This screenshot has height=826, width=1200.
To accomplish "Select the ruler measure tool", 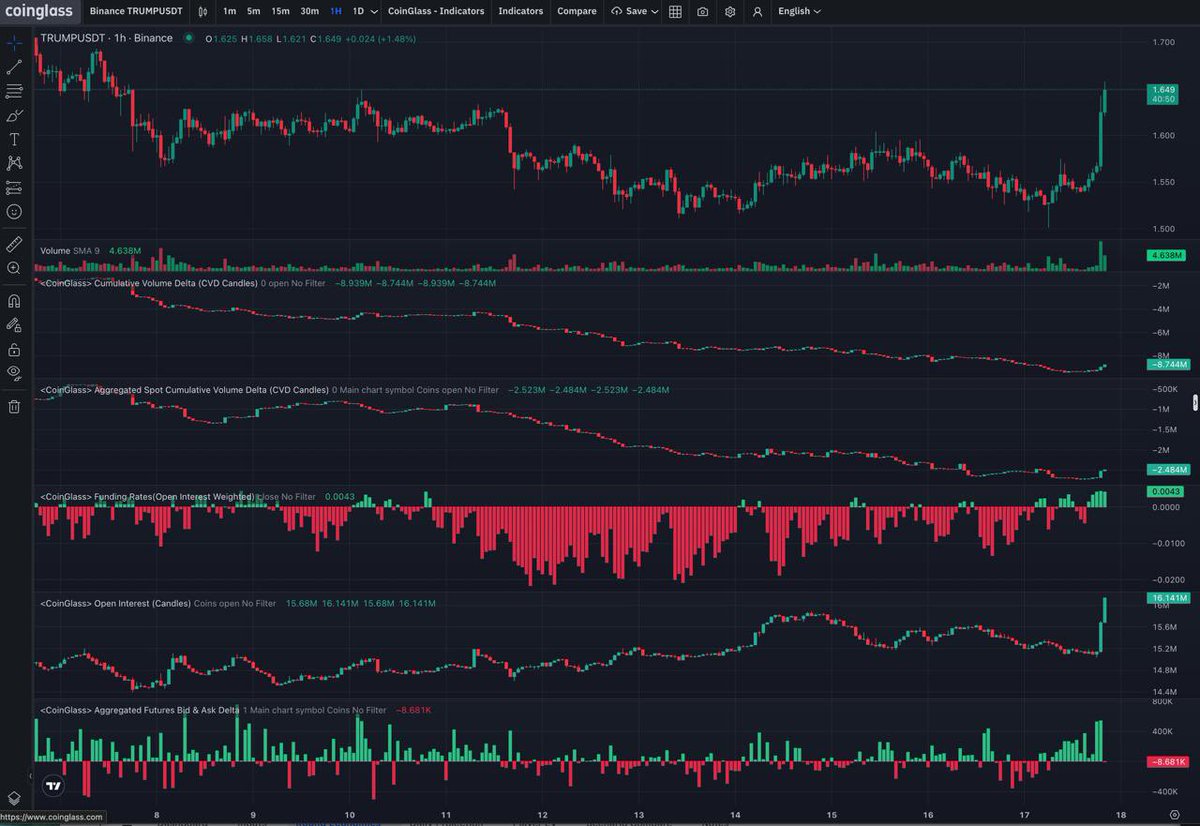I will pyautogui.click(x=14, y=243).
